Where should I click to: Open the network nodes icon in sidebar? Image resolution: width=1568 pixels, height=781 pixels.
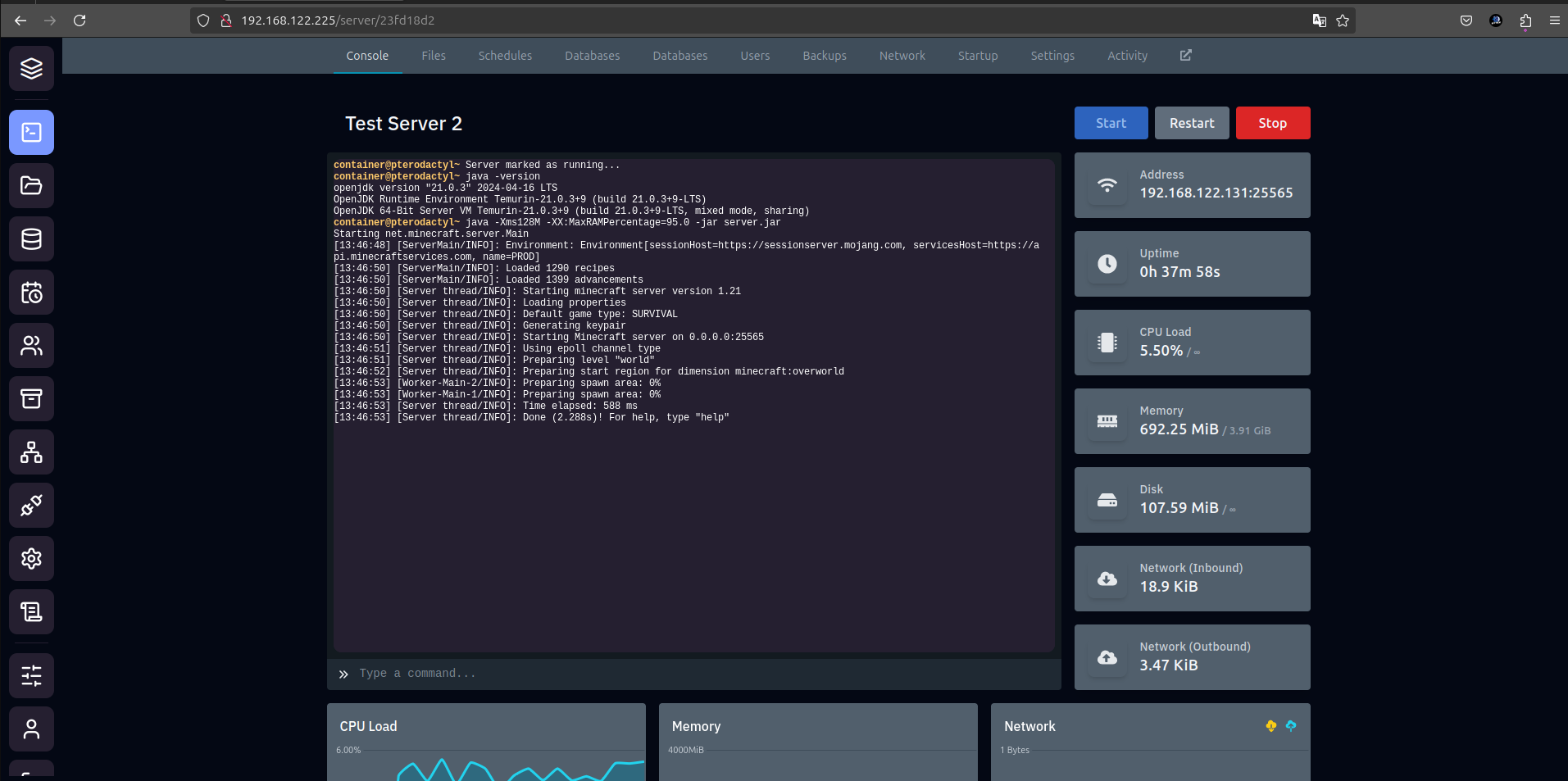tap(31, 452)
